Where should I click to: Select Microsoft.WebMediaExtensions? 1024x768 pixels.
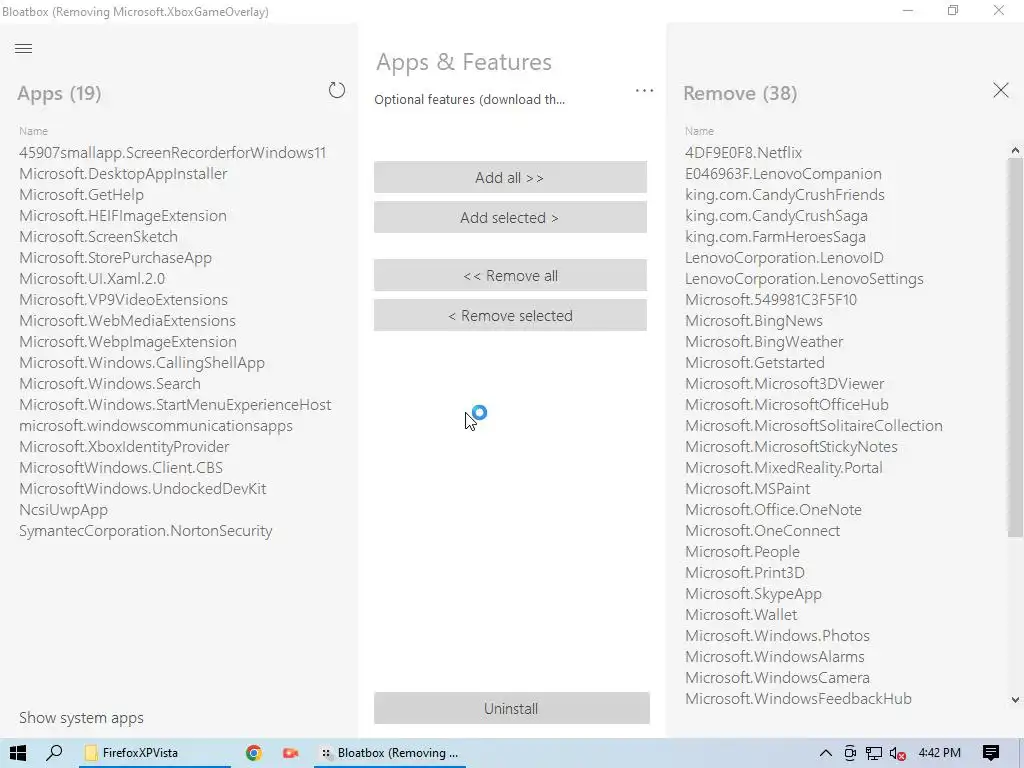127,321
